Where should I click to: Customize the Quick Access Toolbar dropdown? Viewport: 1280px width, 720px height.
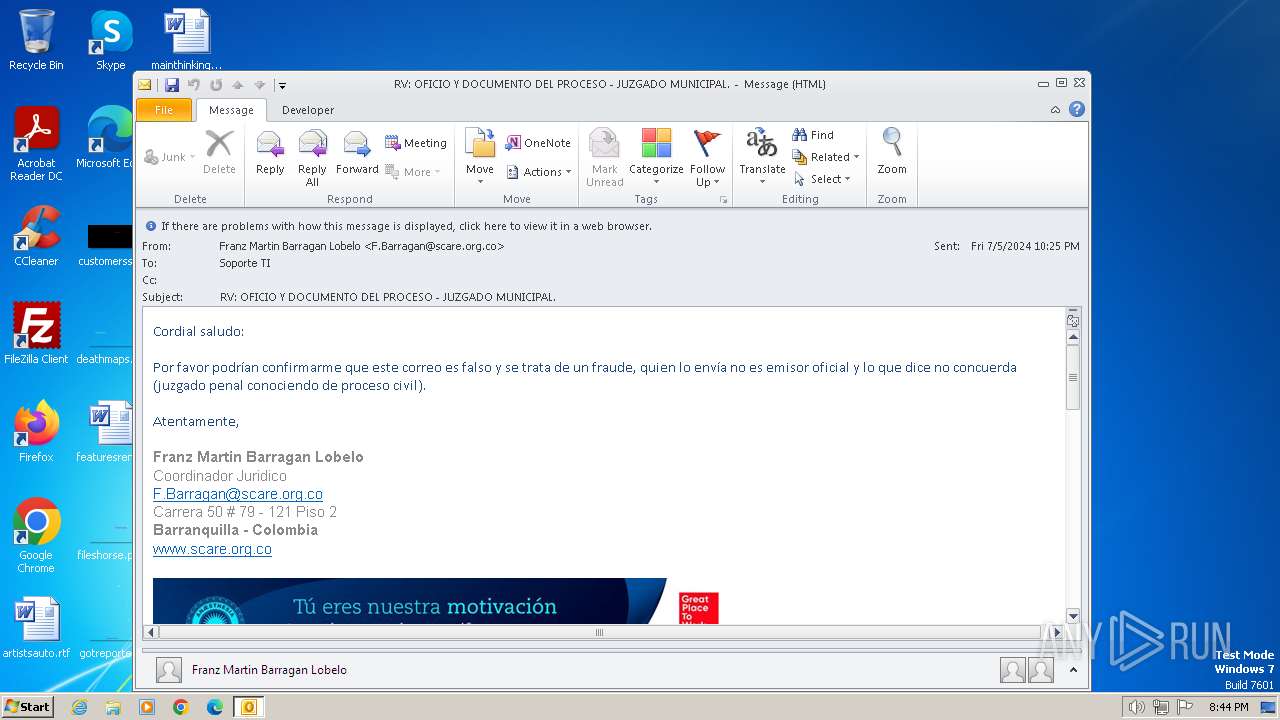coord(283,86)
